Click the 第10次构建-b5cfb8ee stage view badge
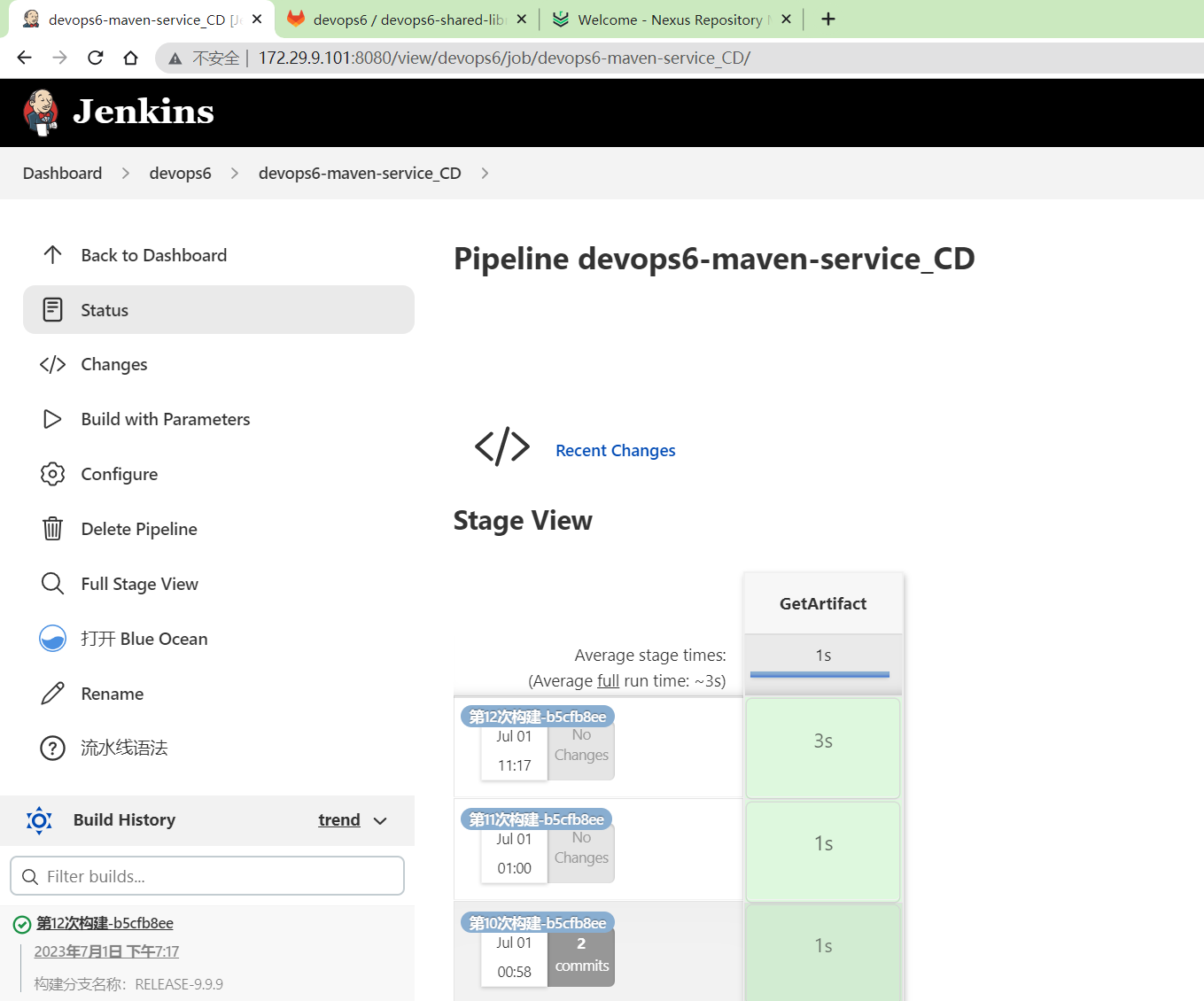The width and height of the screenshot is (1204, 1001). tap(538, 923)
